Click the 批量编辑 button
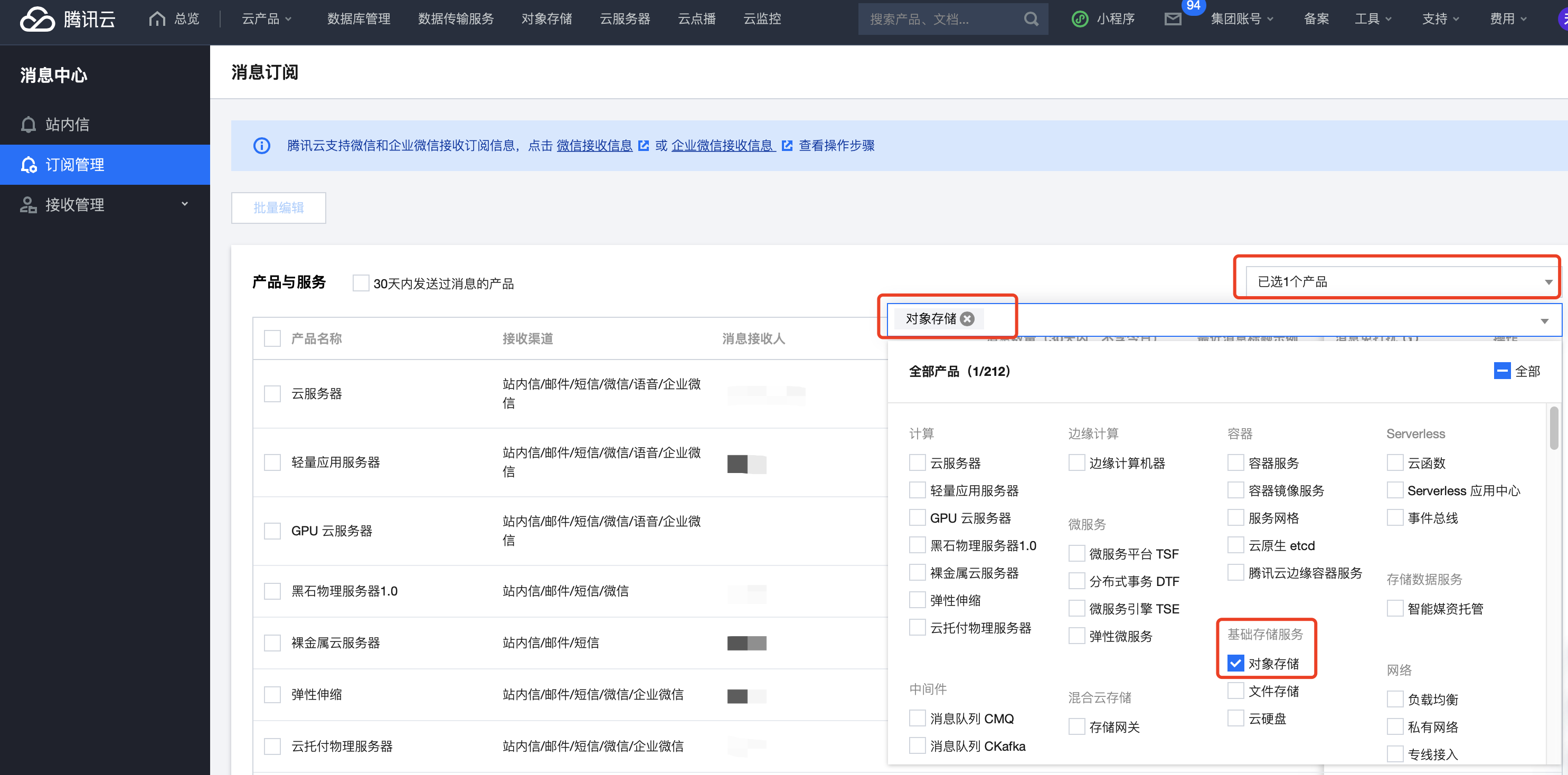 pyautogui.click(x=278, y=207)
